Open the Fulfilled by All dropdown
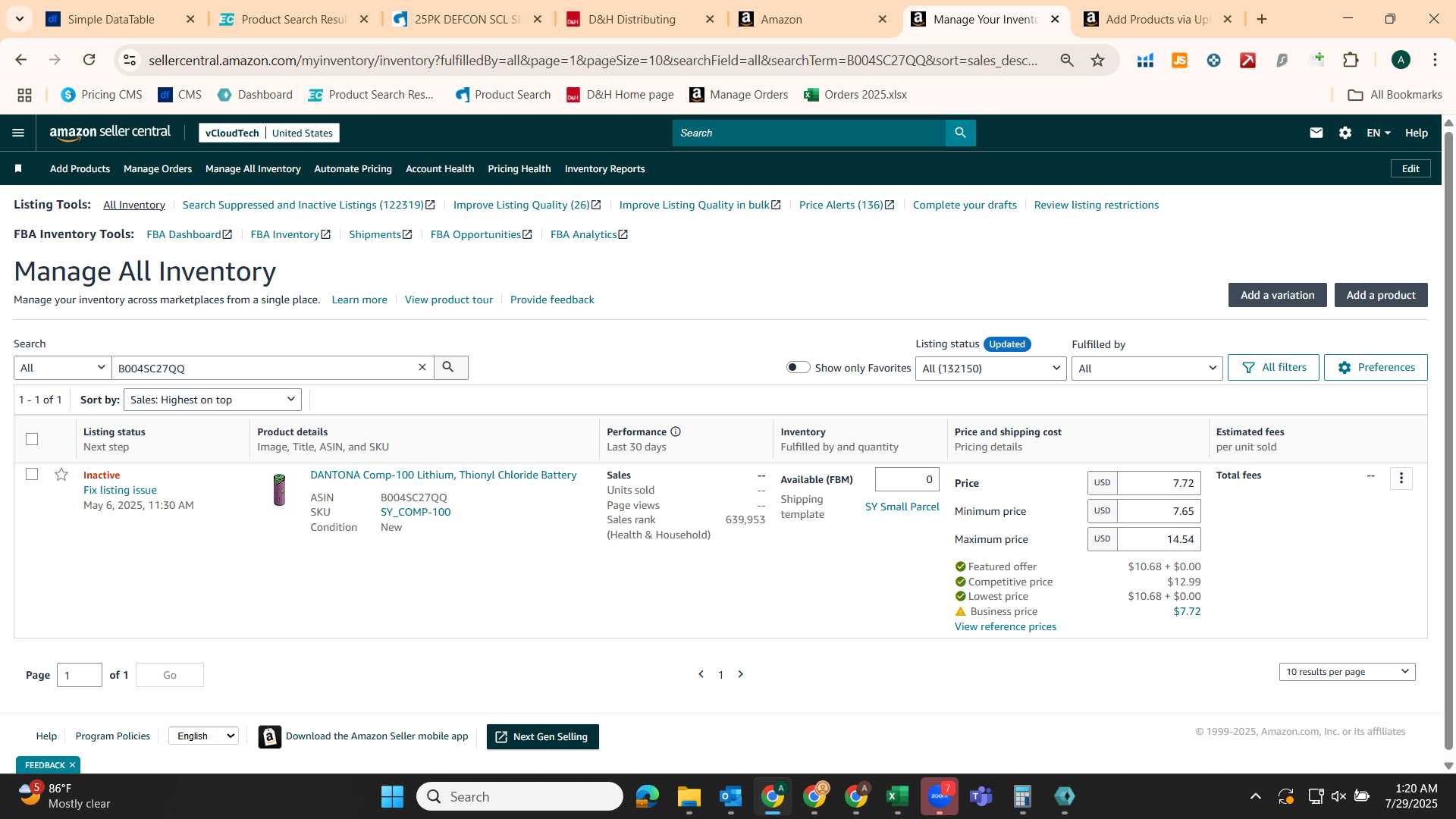The width and height of the screenshot is (1456, 819). tap(1147, 368)
